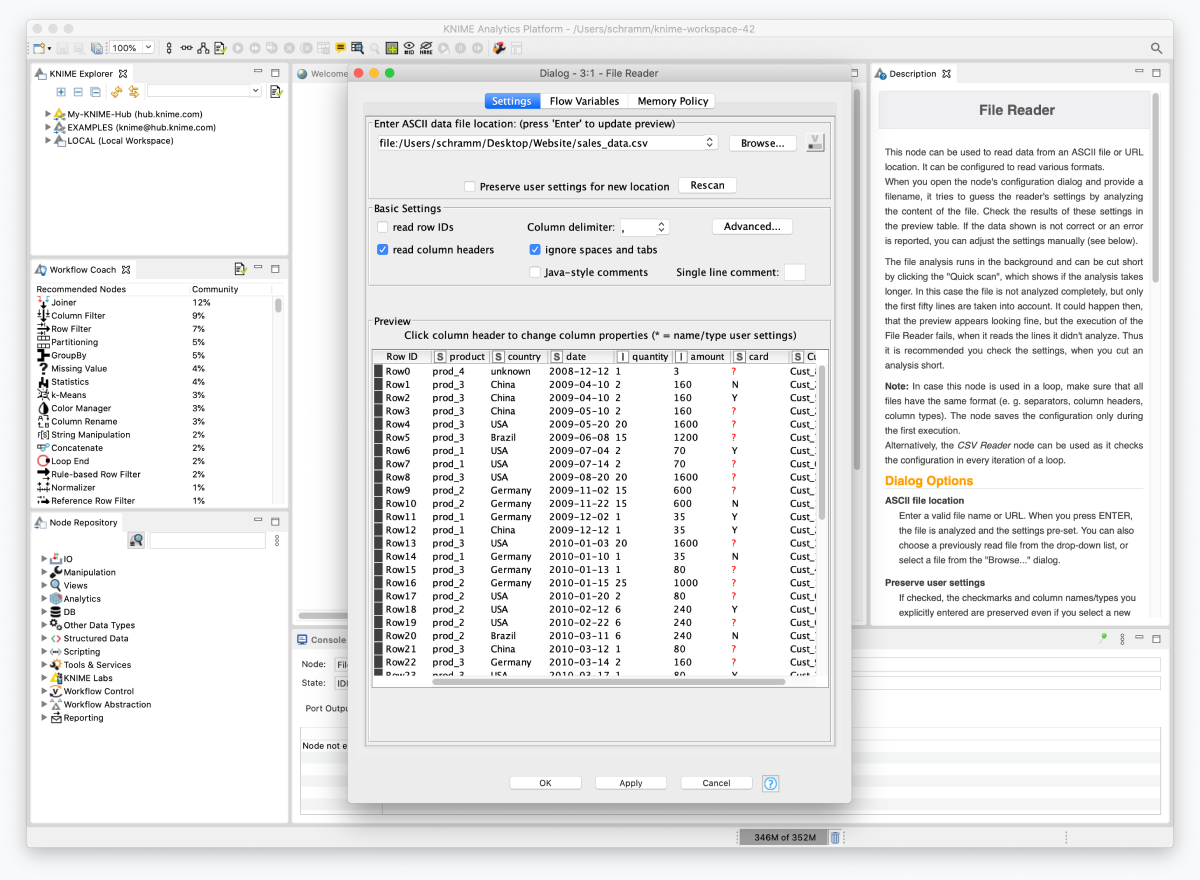Click the hide node names eye icon
This screenshot has height=880, width=1200.
point(426,48)
